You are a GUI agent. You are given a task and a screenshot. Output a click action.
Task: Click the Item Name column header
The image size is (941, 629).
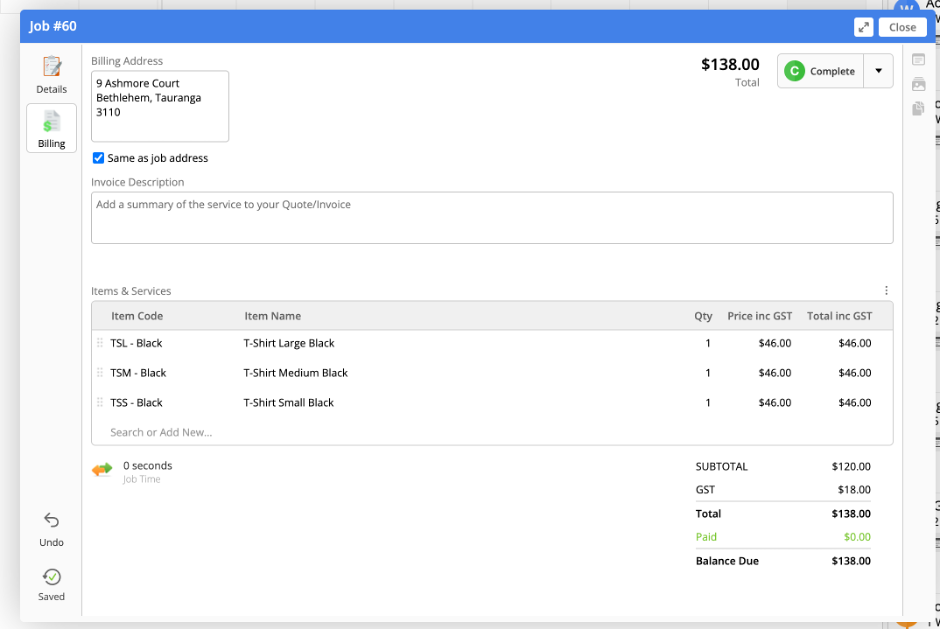tap(272, 316)
